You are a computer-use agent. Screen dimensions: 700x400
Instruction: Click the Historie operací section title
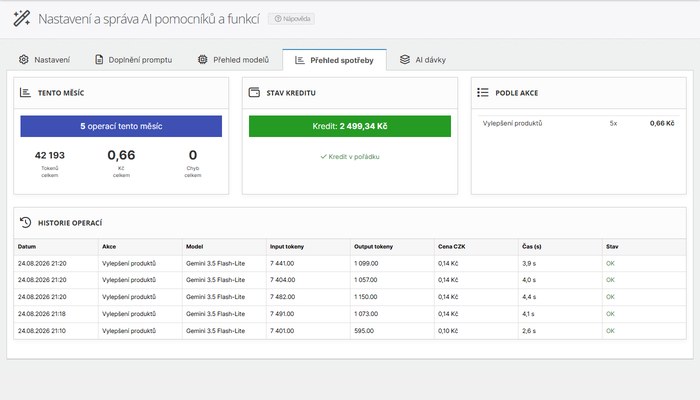click(x=70, y=223)
